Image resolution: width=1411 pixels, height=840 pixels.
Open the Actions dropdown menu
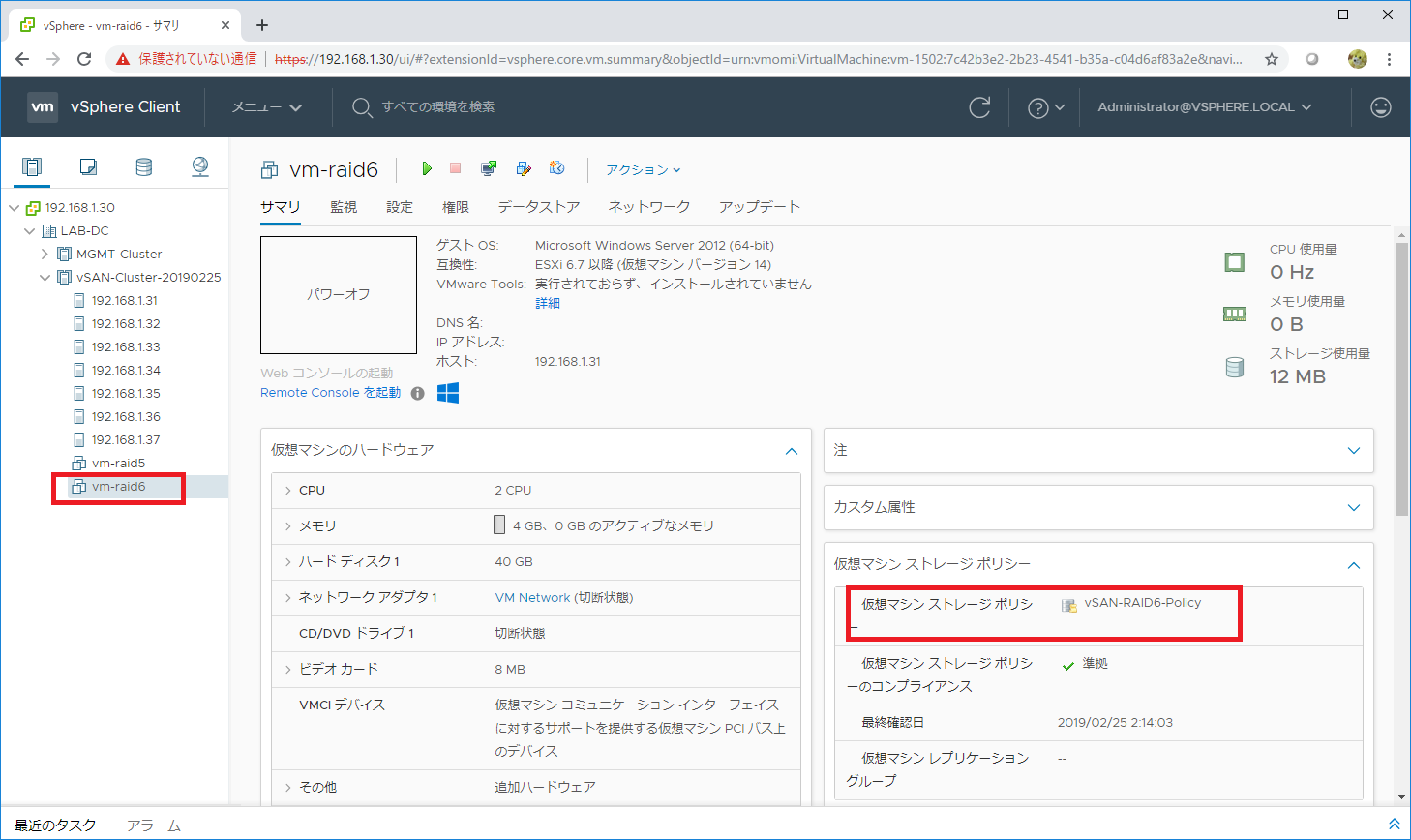(x=644, y=169)
